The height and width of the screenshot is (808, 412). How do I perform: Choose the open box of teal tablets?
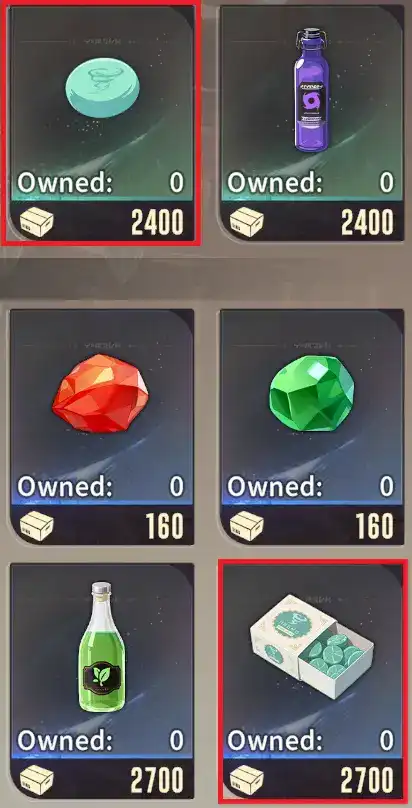tap(312, 637)
